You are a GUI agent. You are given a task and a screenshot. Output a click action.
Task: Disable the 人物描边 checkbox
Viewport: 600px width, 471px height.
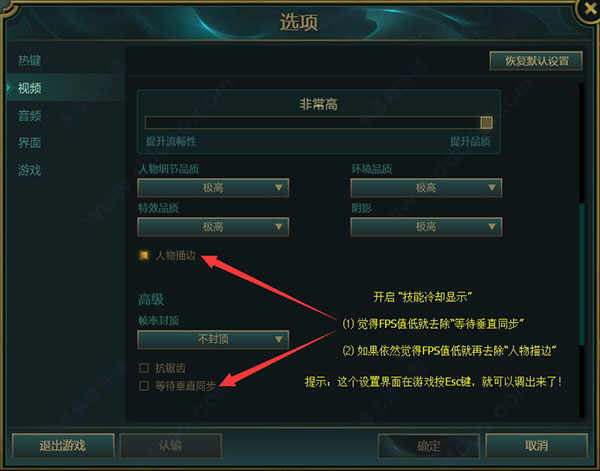tap(144, 255)
